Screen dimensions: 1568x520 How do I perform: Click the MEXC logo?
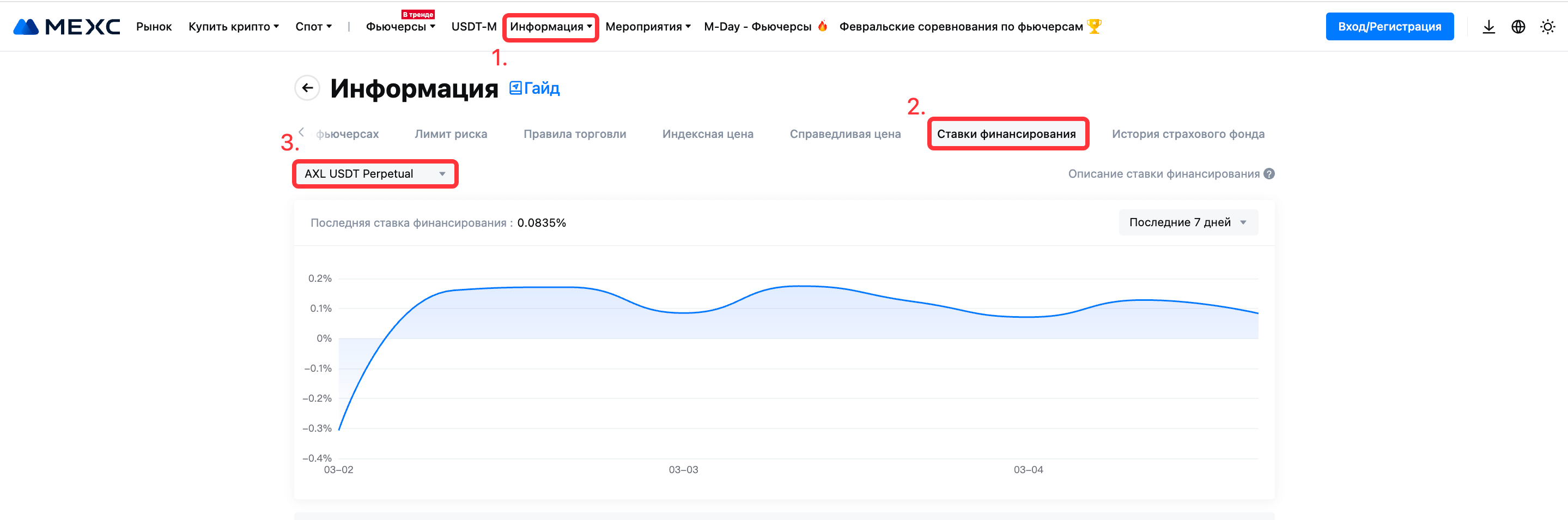tap(66, 27)
